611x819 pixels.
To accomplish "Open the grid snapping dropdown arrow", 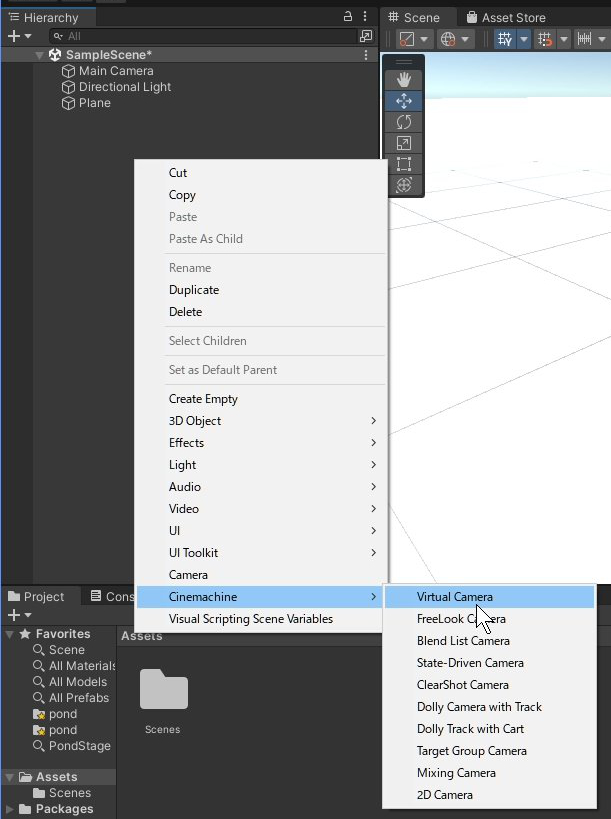I will [563, 39].
